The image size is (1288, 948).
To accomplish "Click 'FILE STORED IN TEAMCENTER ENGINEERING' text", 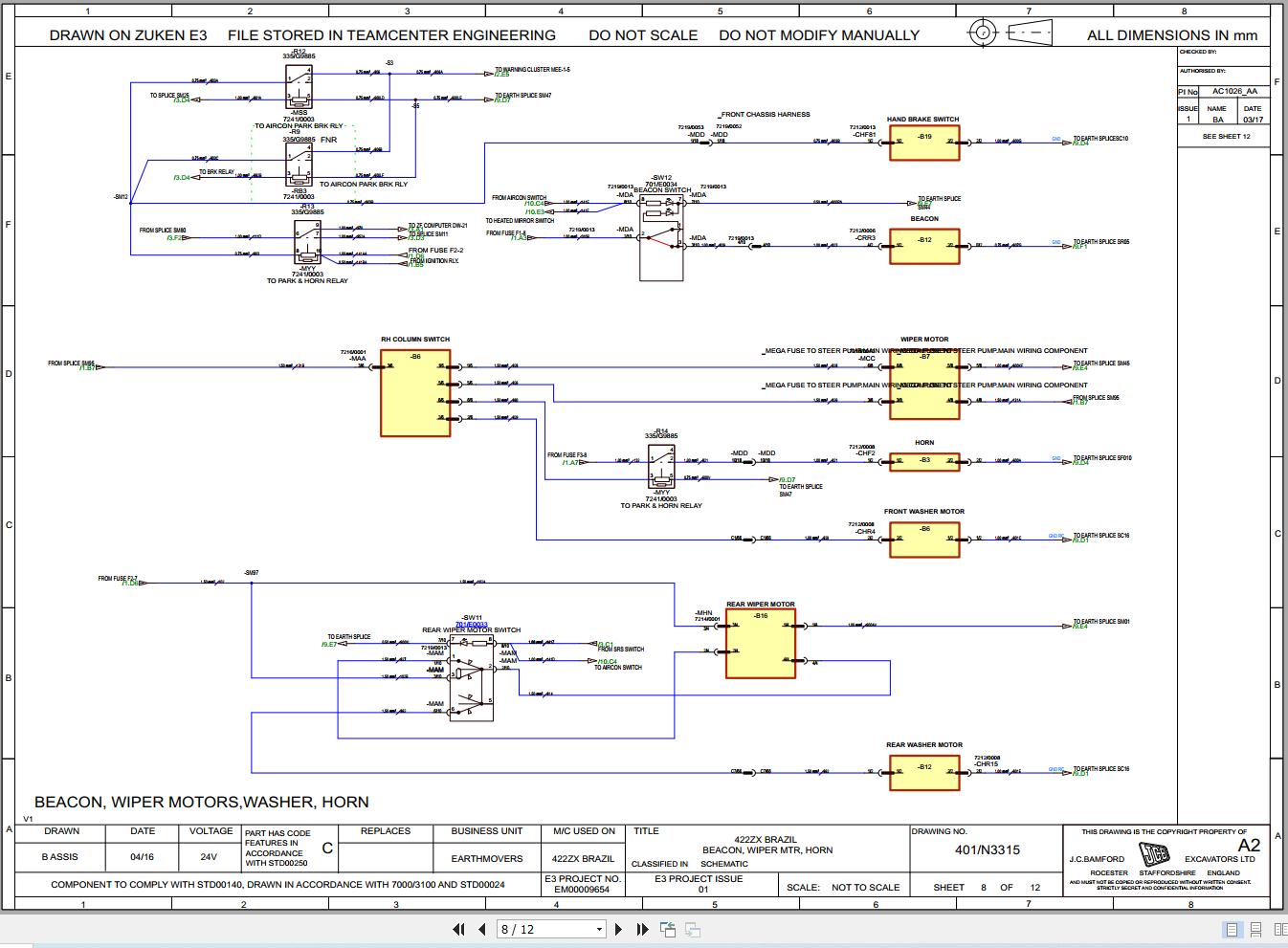I will (391, 35).
